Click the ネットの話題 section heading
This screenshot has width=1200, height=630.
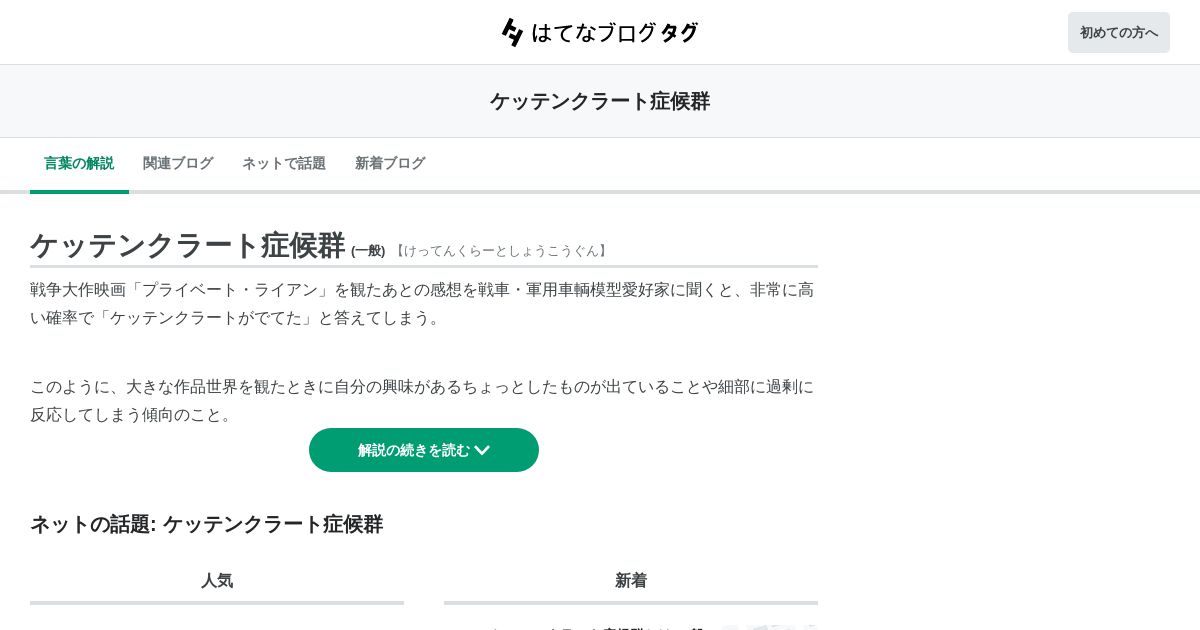pos(206,524)
